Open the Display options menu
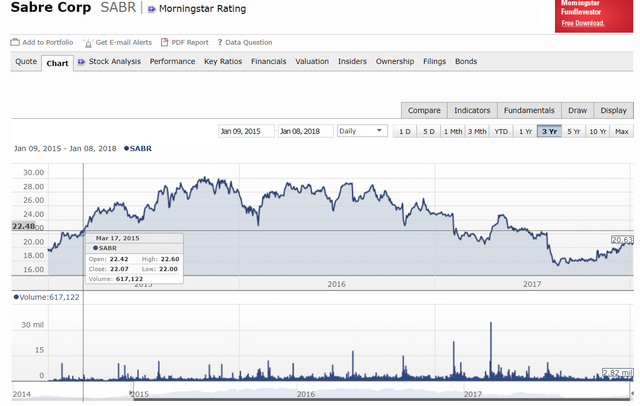Viewport: 640px width, 406px height. 613,110
